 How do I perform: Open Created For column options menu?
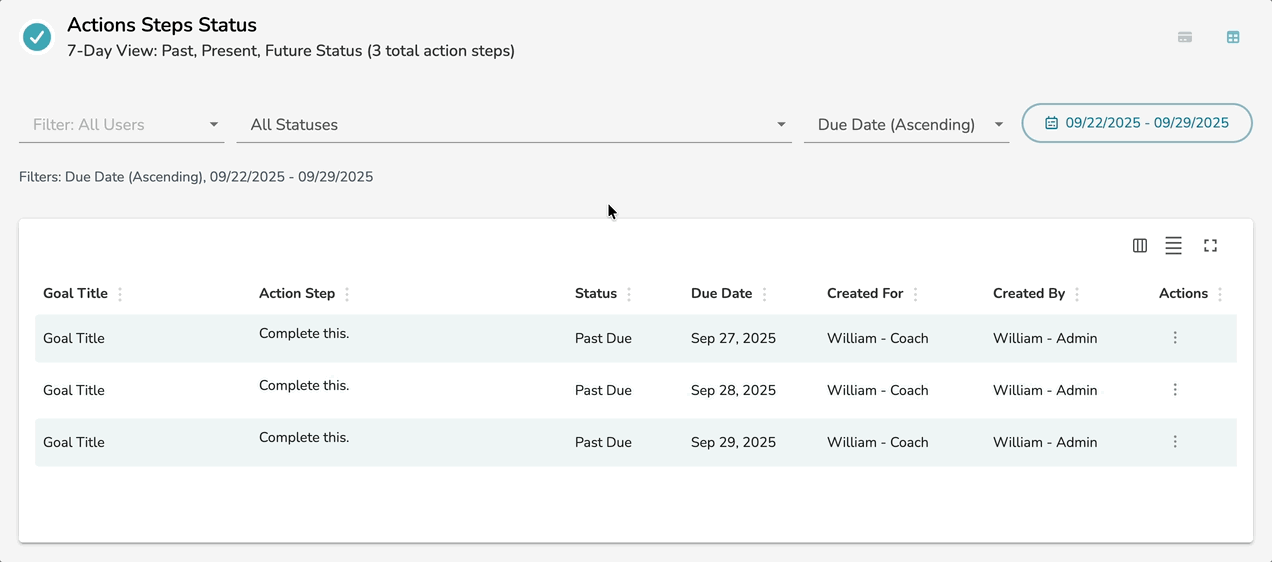coord(915,294)
